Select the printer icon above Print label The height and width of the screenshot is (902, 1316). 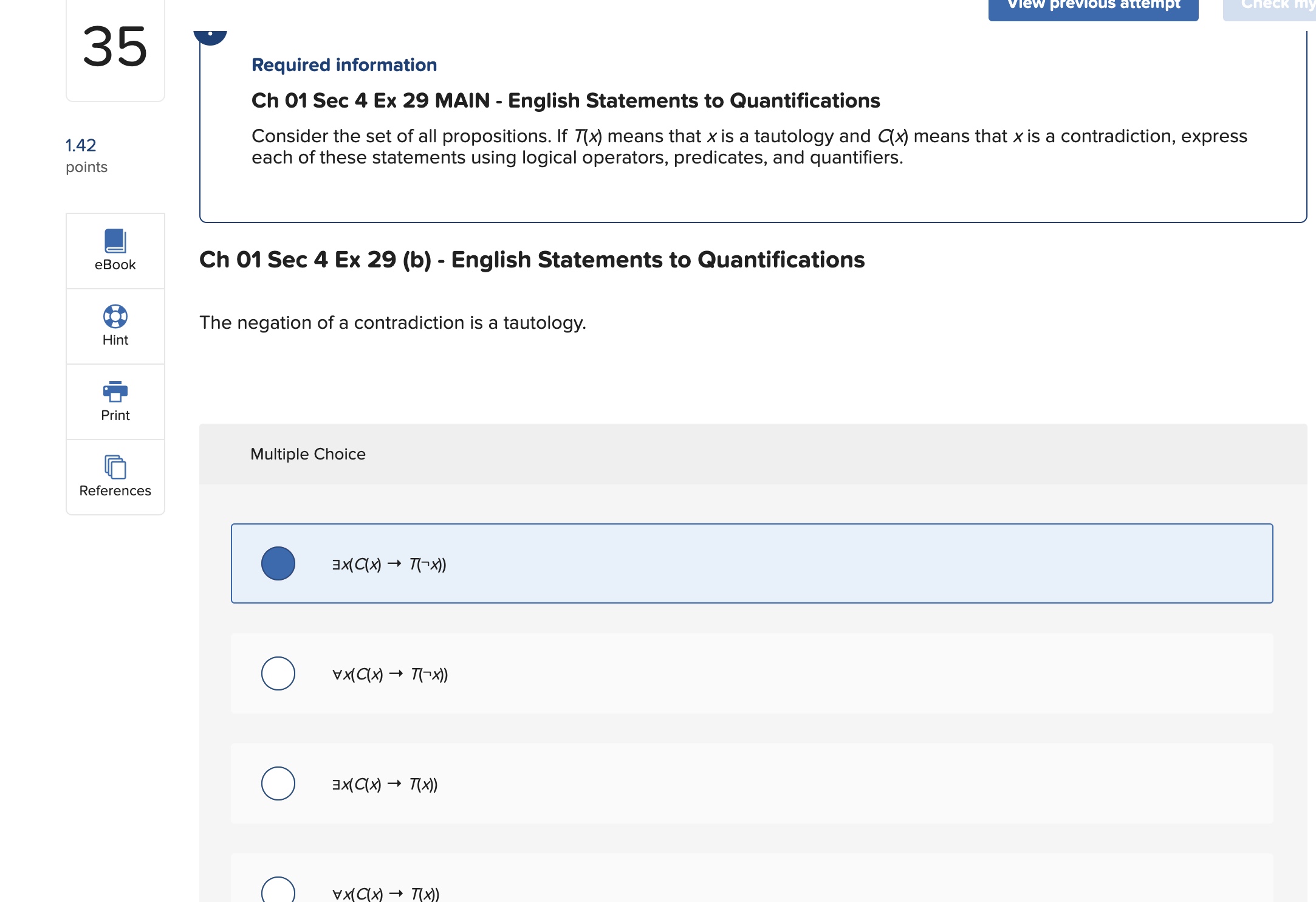(115, 392)
